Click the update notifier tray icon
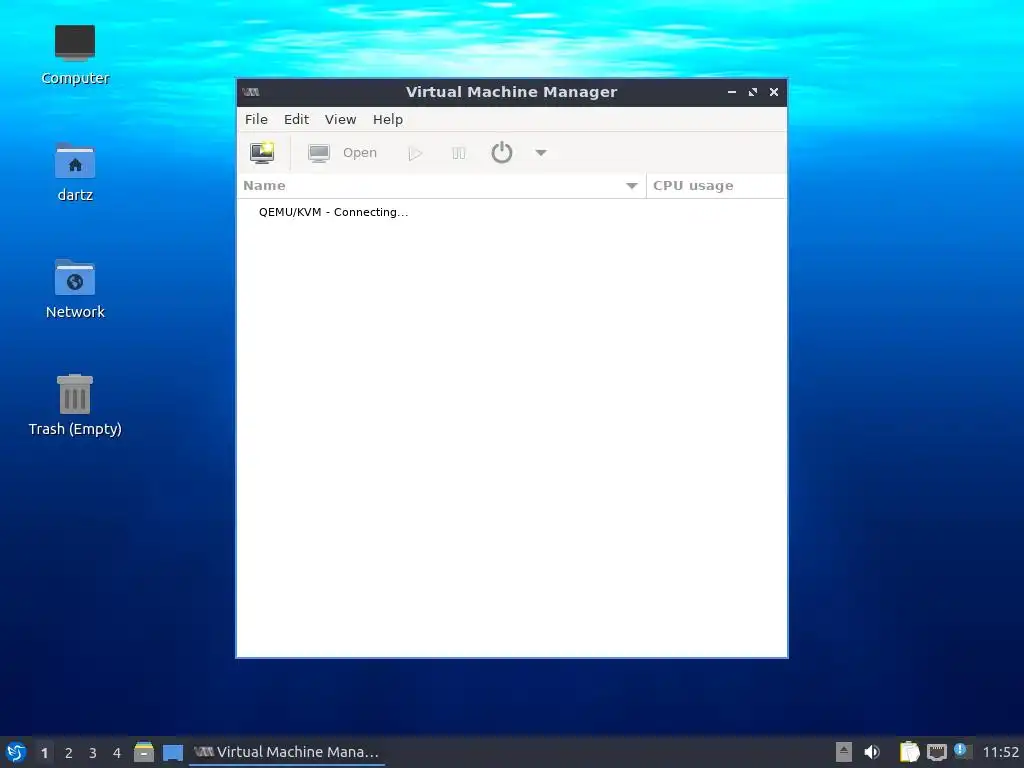 tap(963, 751)
